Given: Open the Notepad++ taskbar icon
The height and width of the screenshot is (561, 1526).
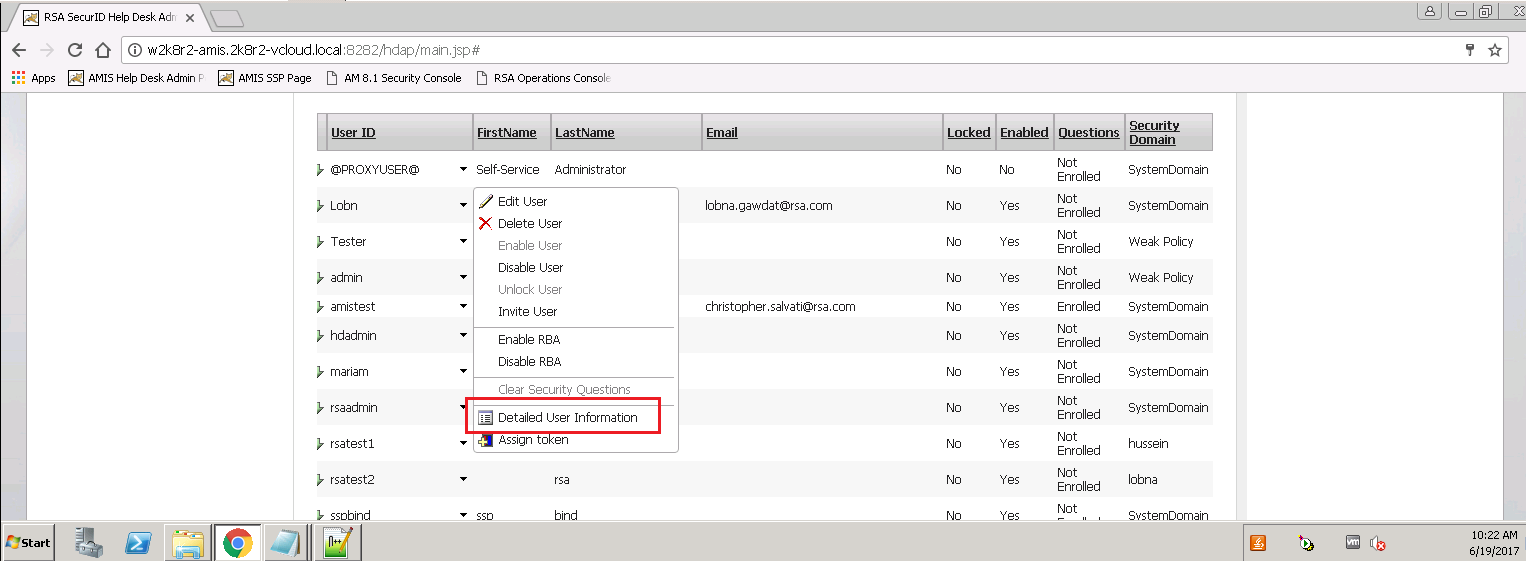Looking at the screenshot, I should coord(337,542).
